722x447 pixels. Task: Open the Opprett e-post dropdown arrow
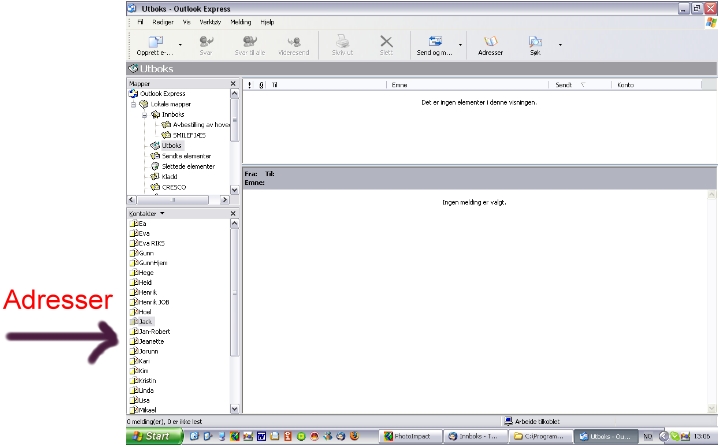tap(180, 45)
